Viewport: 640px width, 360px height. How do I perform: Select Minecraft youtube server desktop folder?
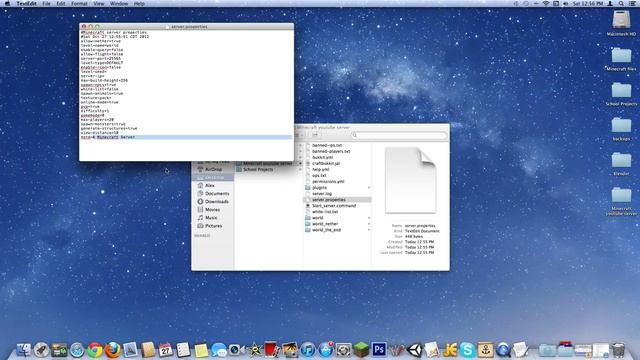click(621, 201)
